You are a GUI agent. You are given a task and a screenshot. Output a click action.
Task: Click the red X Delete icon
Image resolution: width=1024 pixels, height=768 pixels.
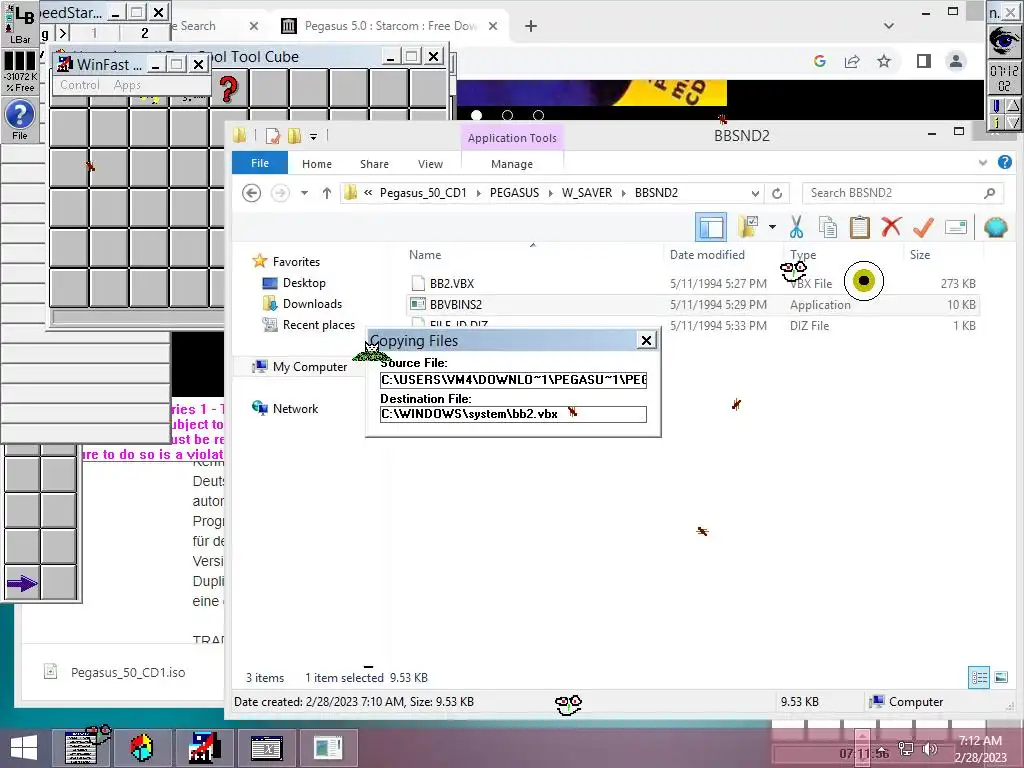(x=891, y=227)
